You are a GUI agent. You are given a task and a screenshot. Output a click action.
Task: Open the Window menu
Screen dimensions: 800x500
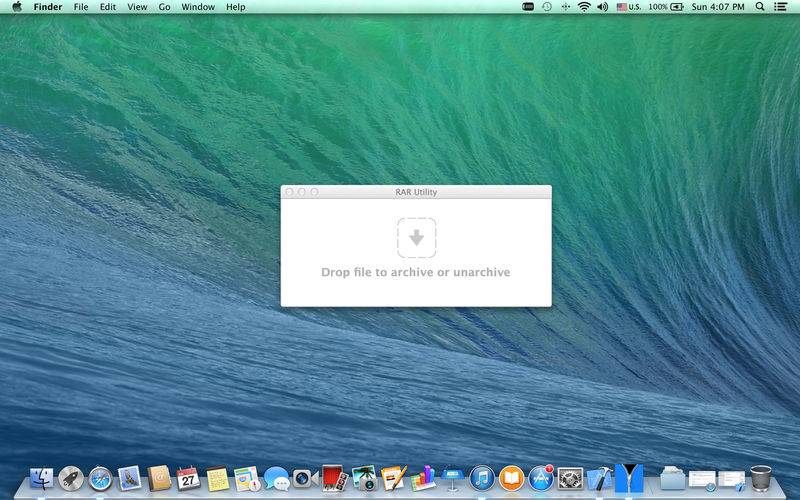(198, 7)
